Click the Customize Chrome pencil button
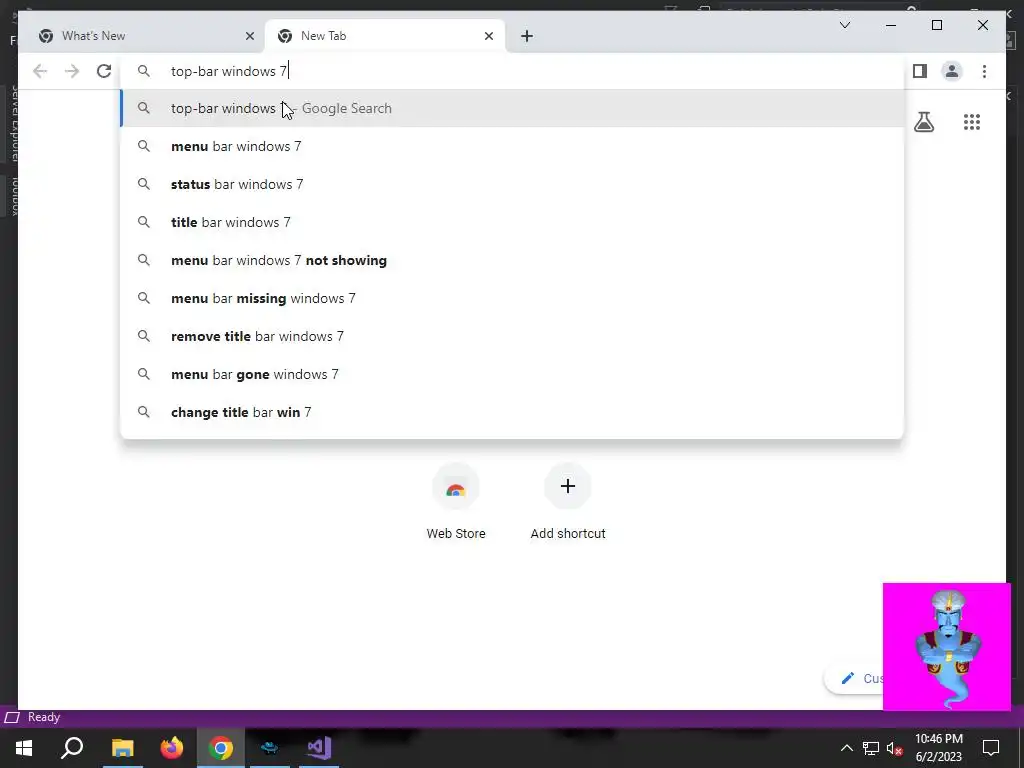Viewport: 1024px width, 768px height. pos(854,679)
